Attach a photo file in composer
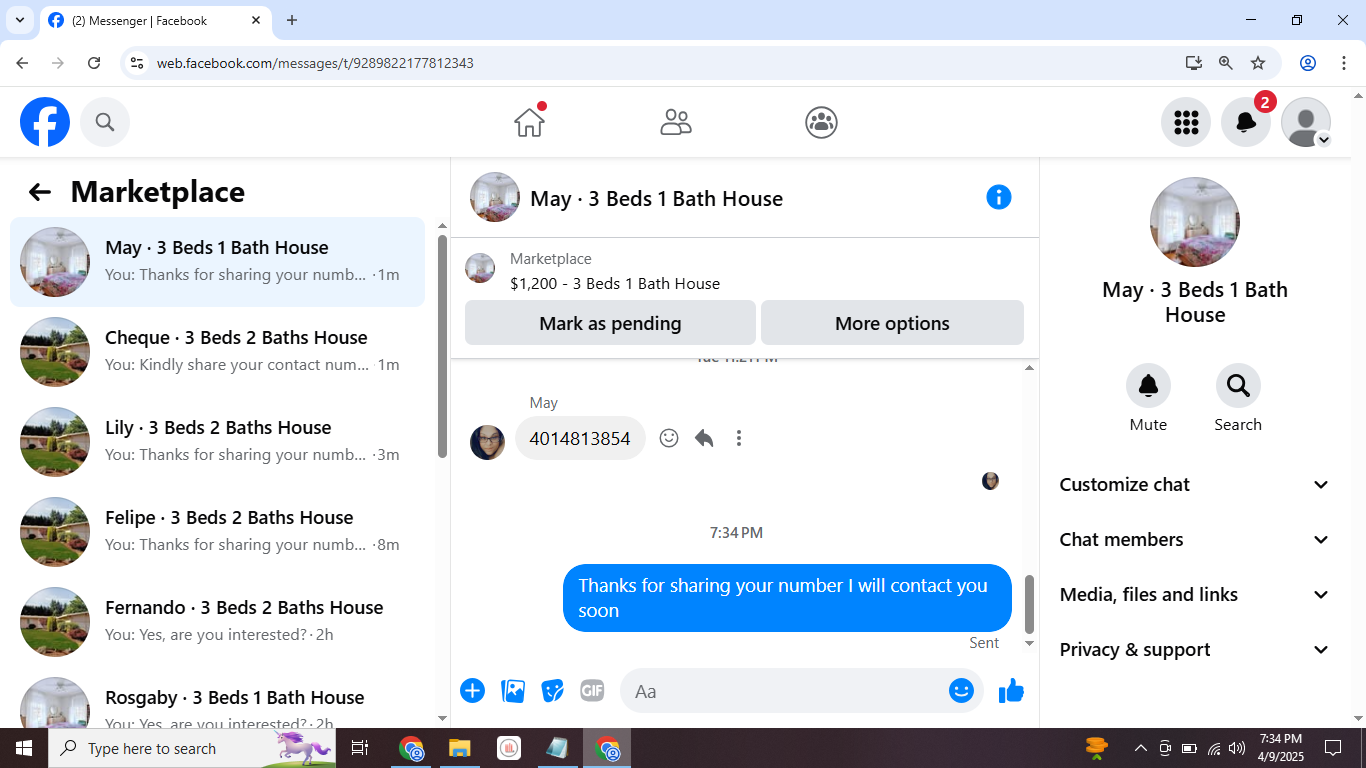This screenshot has width=1366, height=768. (513, 690)
